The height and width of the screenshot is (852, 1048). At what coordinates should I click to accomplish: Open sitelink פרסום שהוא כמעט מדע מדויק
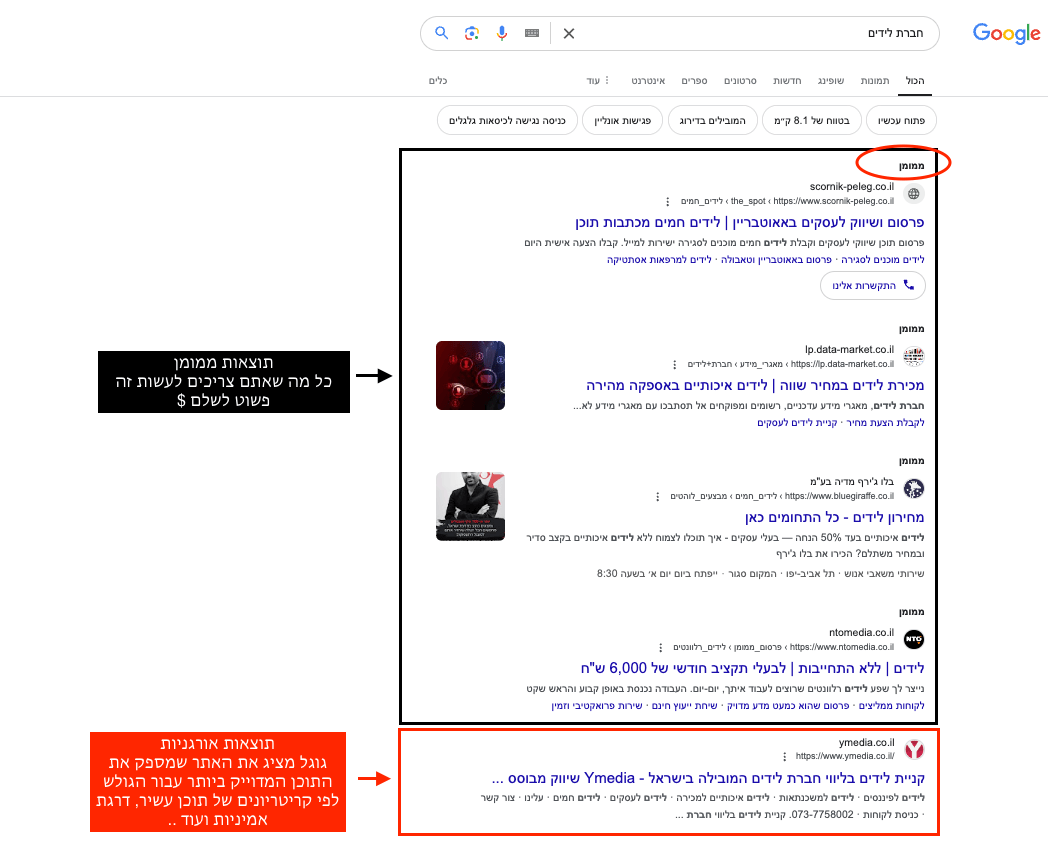[788, 706]
